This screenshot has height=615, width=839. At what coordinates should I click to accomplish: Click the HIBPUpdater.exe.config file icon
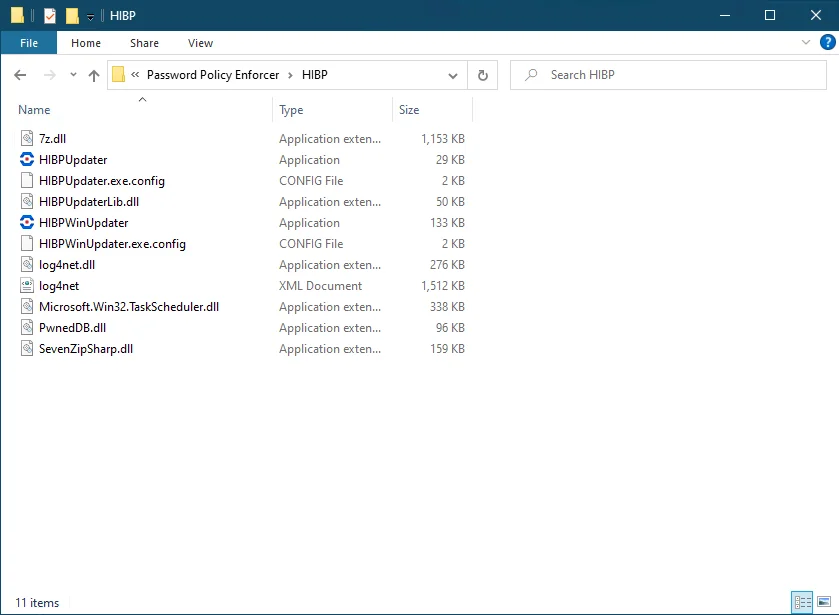(x=27, y=180)
